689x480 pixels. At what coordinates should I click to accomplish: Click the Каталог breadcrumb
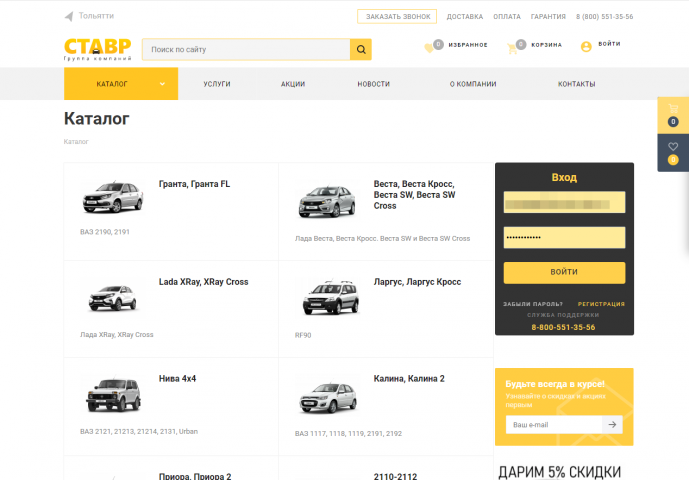[76, 142]
